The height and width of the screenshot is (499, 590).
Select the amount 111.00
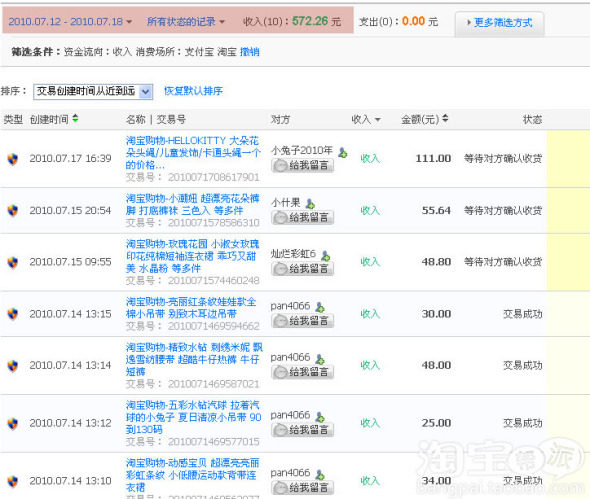point(433,158)
